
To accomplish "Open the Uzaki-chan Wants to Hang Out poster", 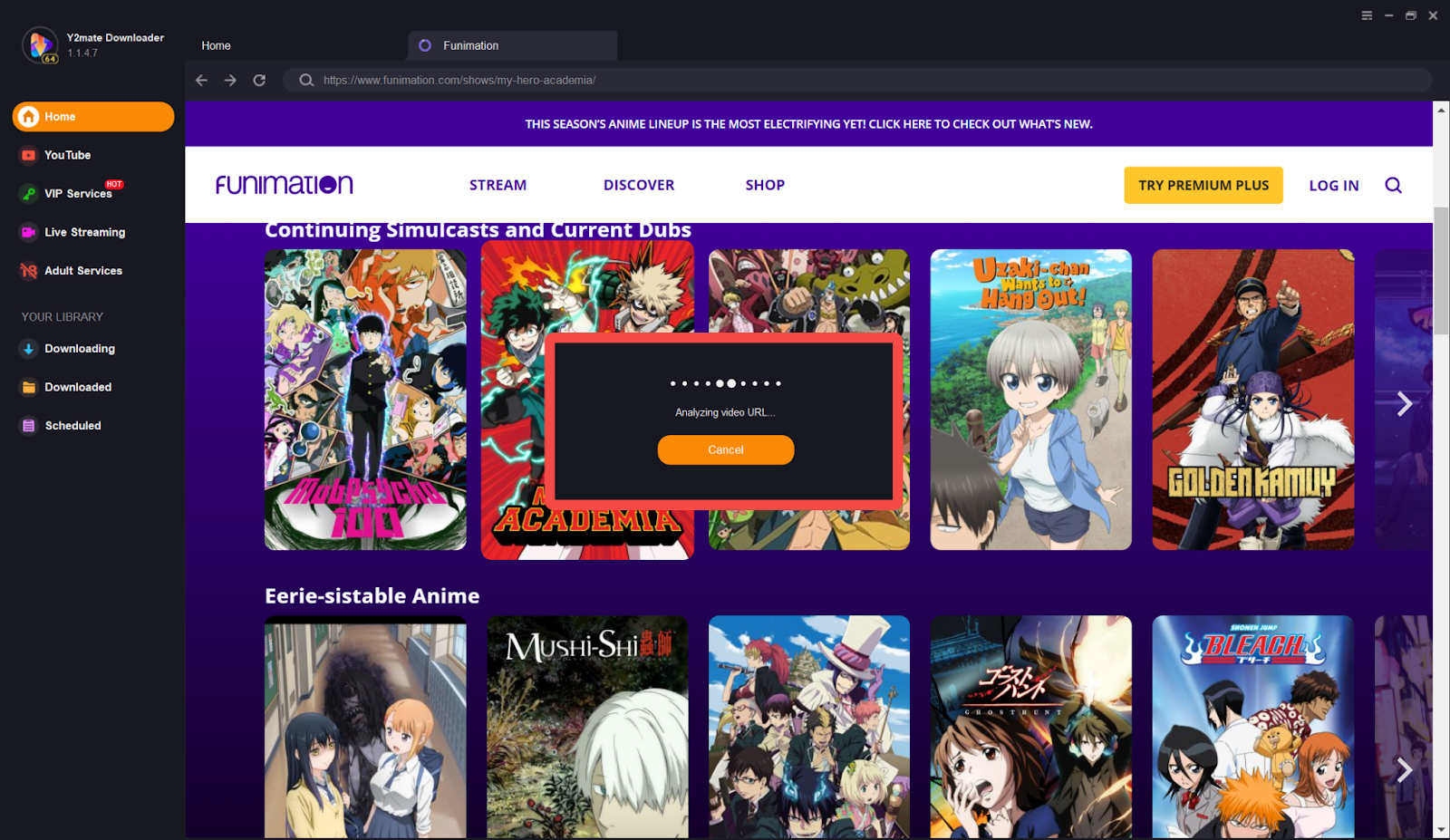I will (x=1031, y=400).
